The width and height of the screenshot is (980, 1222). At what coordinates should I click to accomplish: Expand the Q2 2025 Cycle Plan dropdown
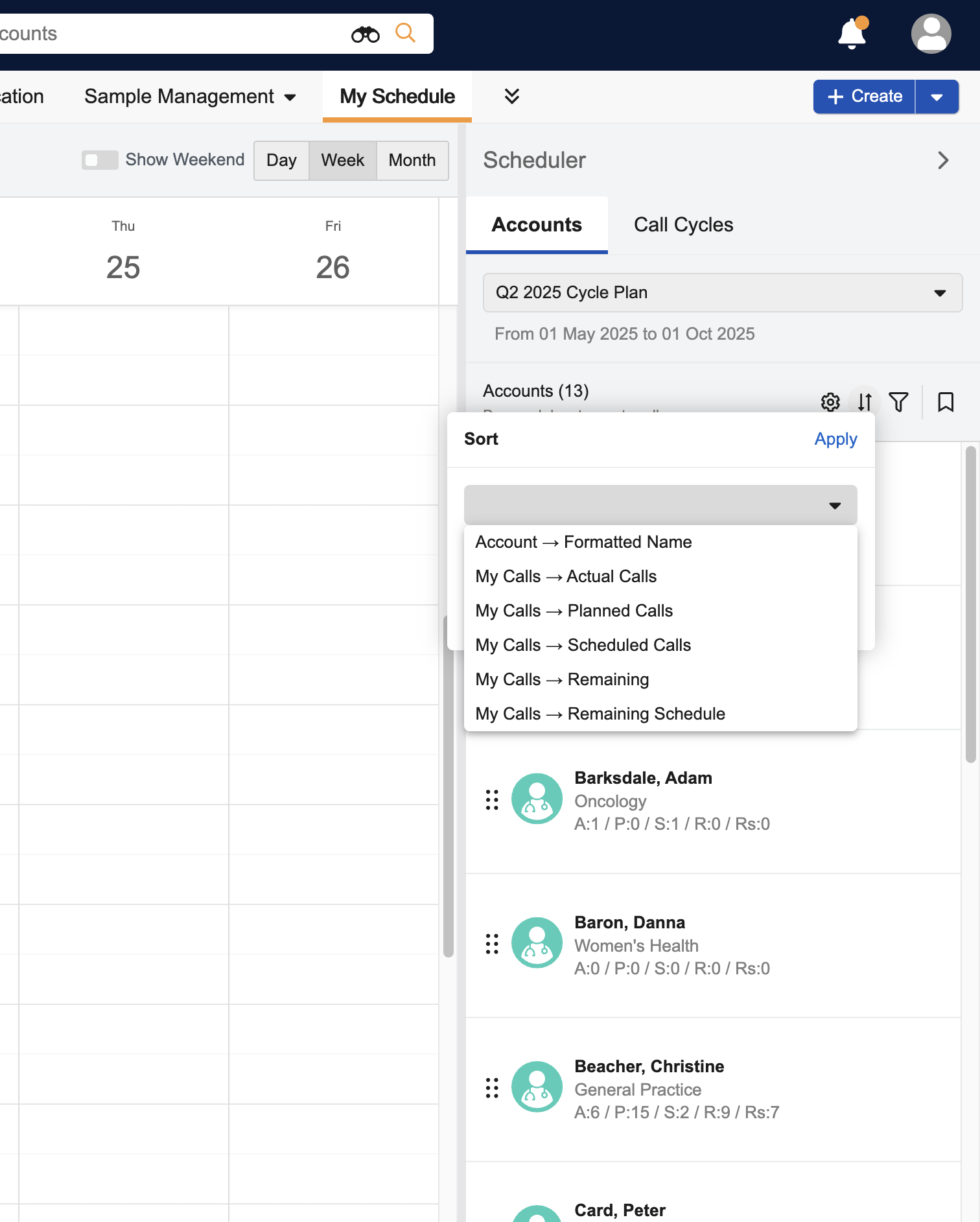coord(722,292)
